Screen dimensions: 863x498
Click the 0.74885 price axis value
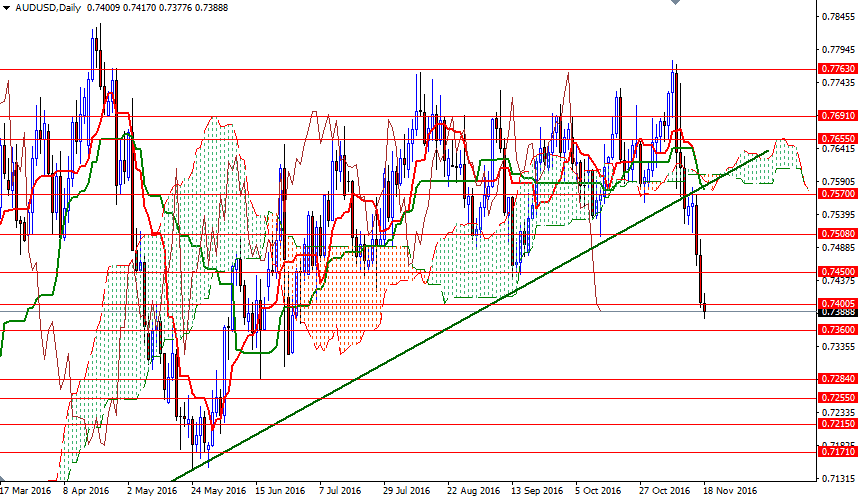pyautogui.click(x=839, y=248)
